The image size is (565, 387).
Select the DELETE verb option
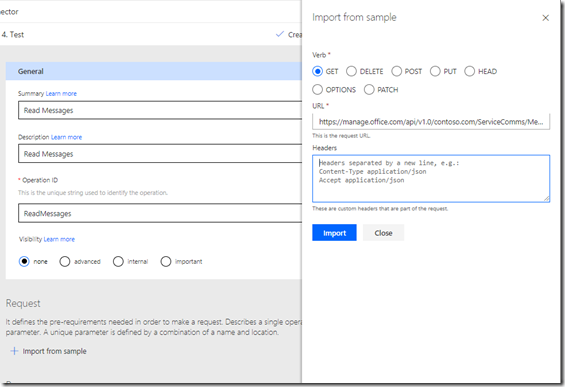(351, 71)
